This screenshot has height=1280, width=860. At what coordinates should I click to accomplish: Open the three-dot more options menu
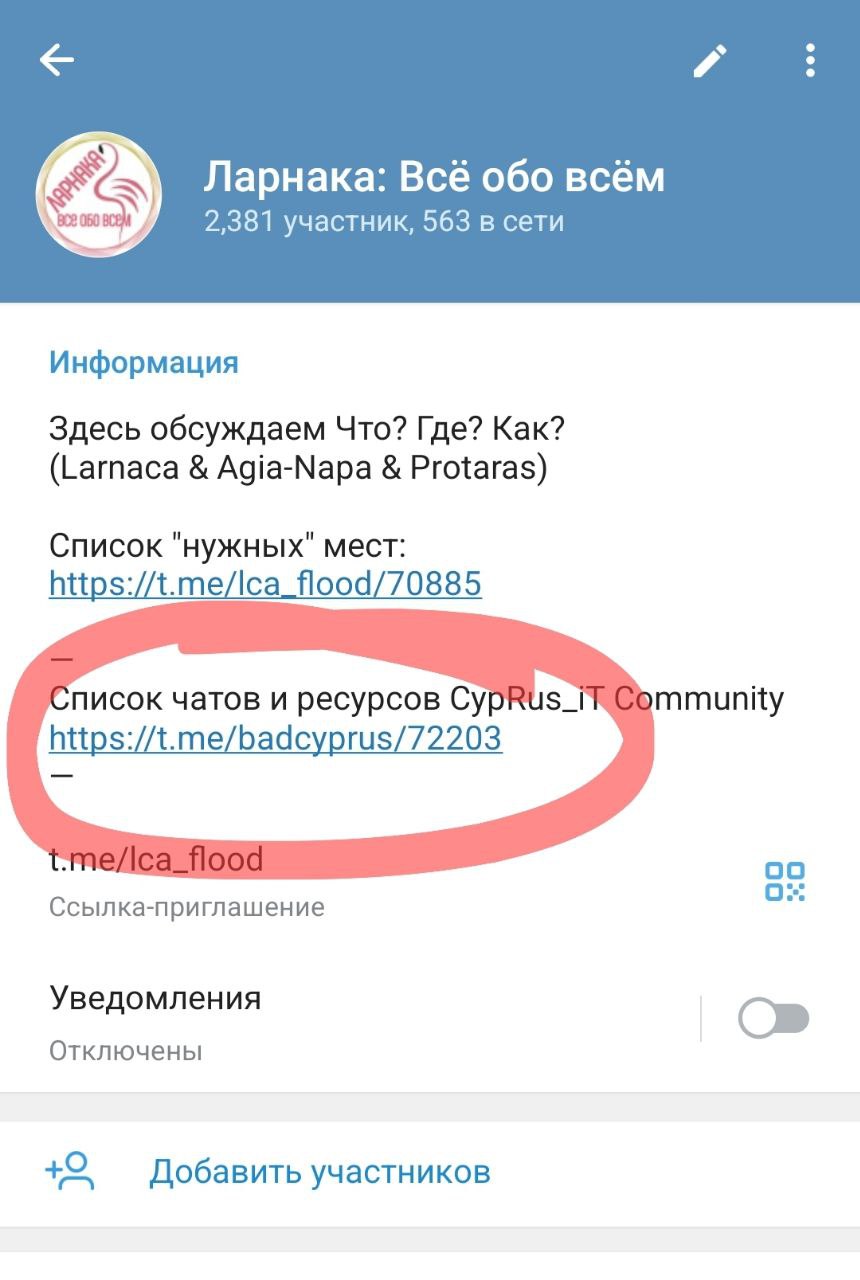click(x=810, y=61)
